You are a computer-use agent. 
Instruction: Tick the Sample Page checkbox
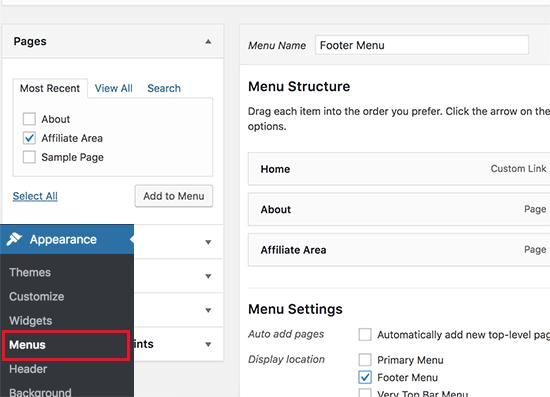click(29, 157)
